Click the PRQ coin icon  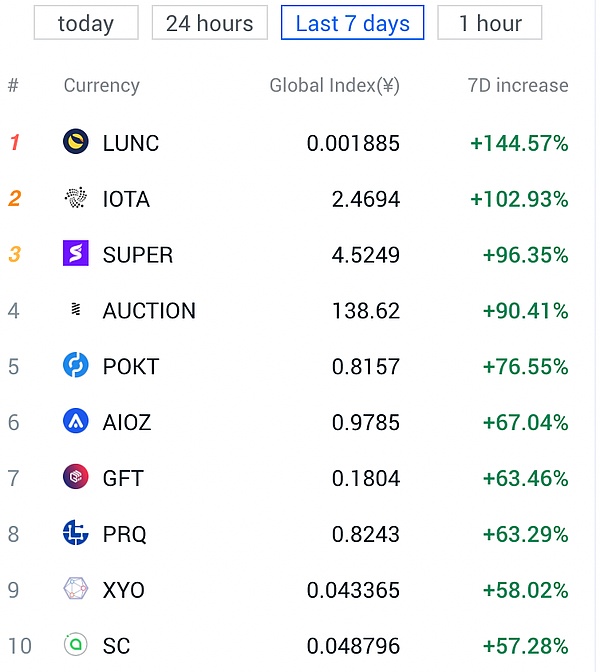[76, 534]
